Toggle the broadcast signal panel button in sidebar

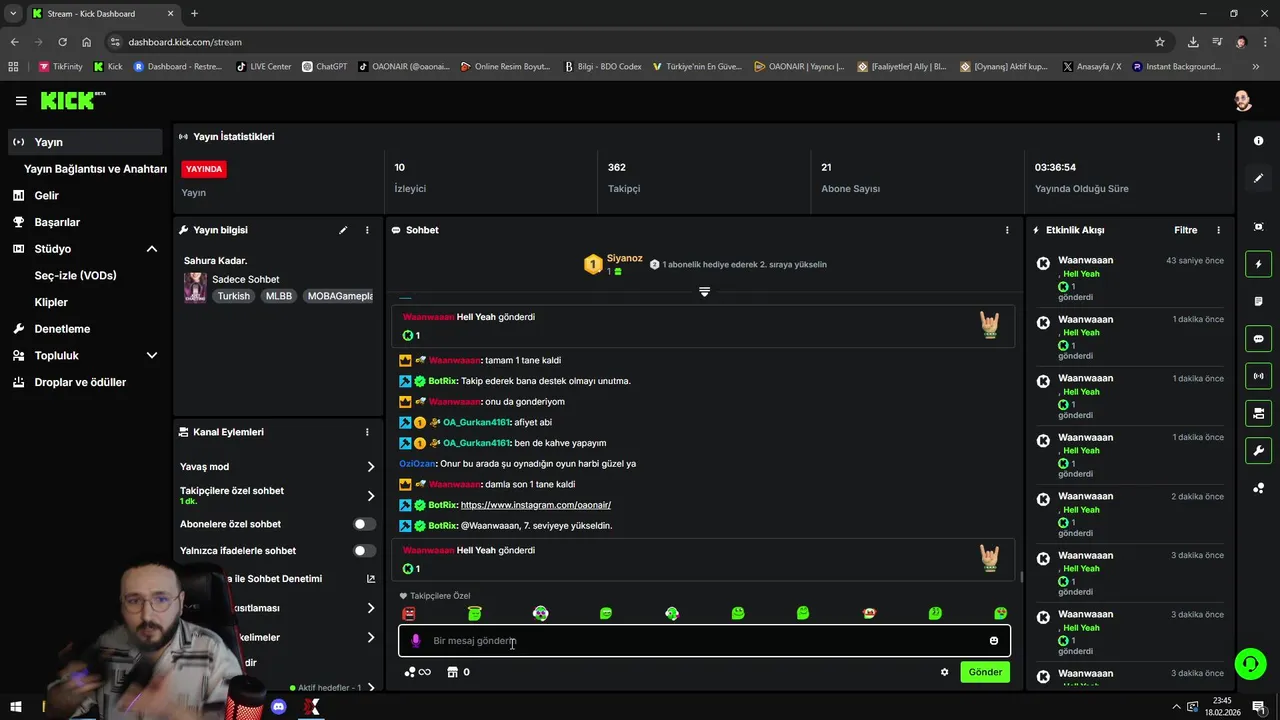[1258, 376]
